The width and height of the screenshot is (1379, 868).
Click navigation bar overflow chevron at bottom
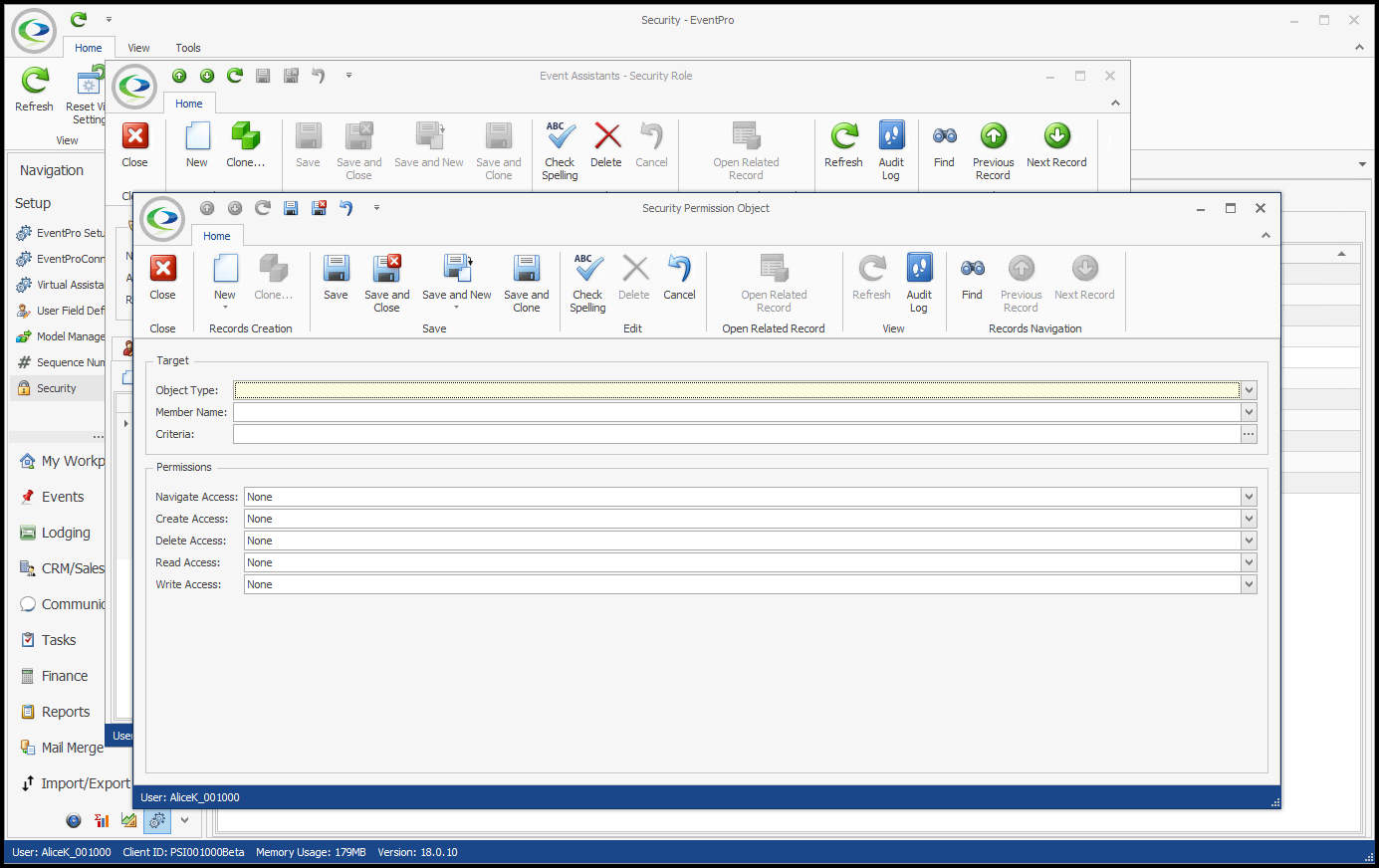click(x=184, y=820)
